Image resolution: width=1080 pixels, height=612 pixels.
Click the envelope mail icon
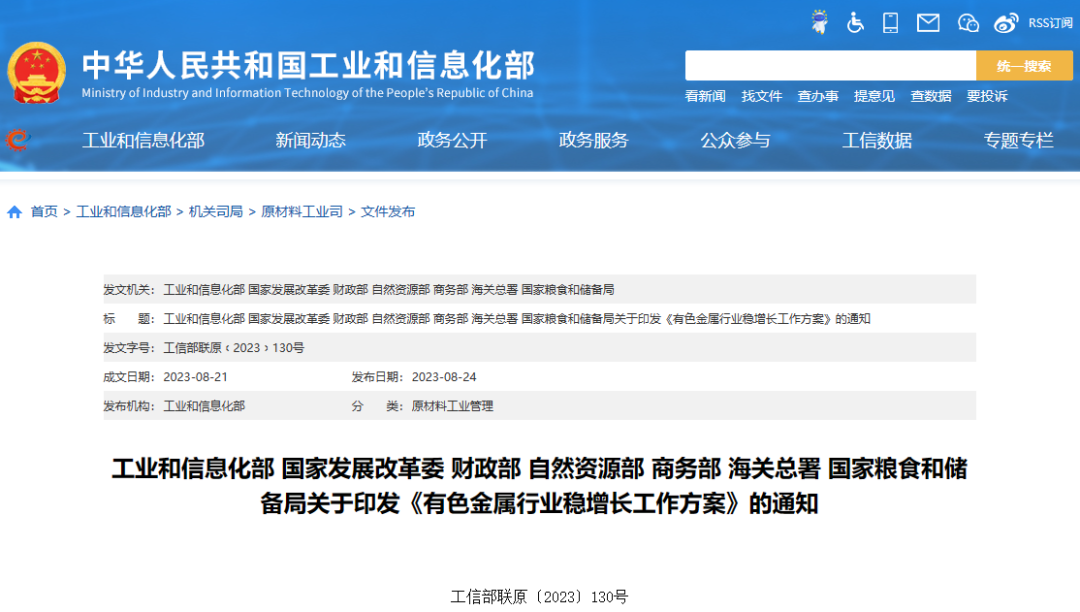928,23
